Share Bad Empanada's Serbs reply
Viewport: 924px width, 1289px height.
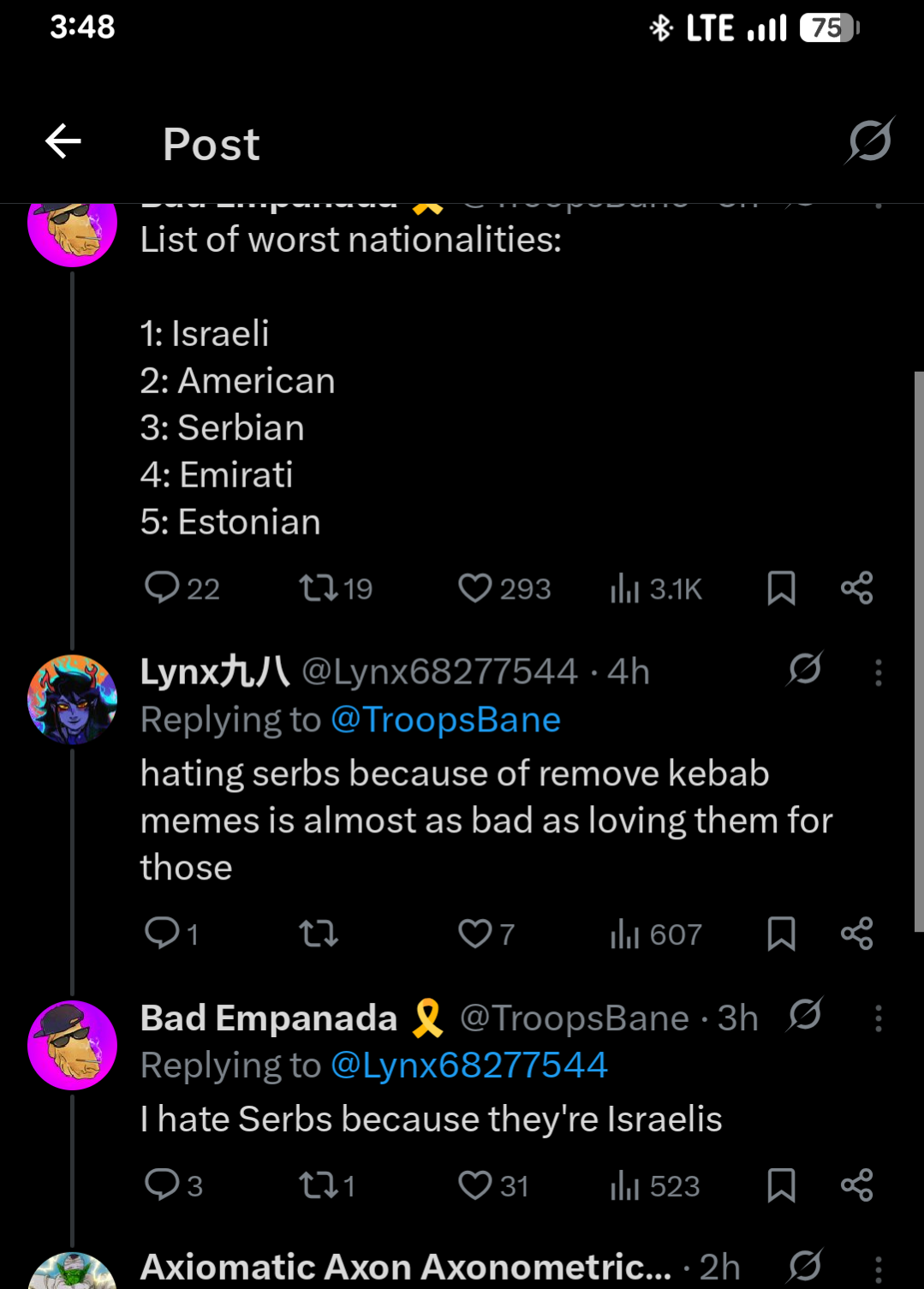point(856,1185)
